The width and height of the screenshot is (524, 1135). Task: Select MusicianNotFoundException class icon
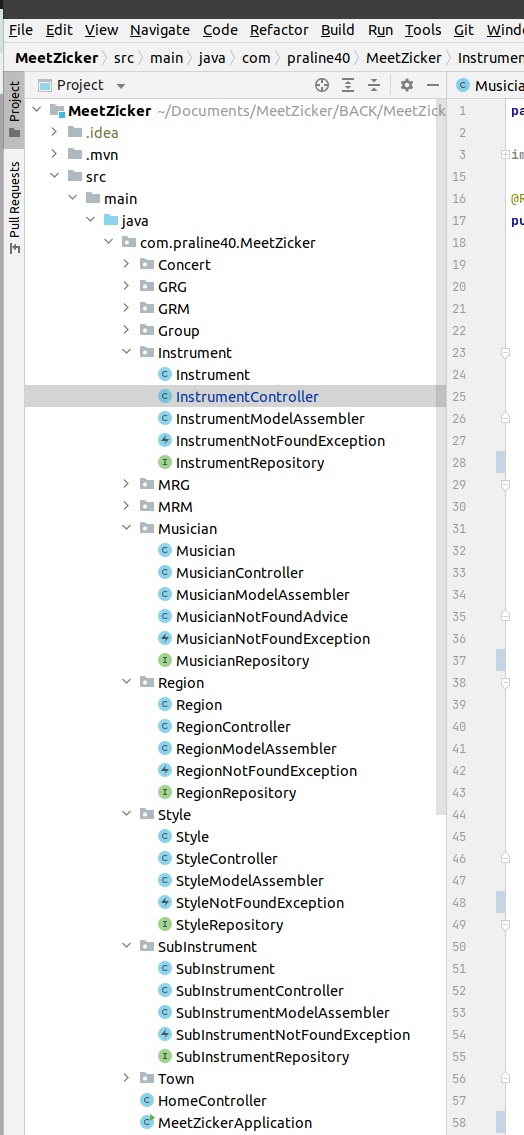[x=165, y=639]
